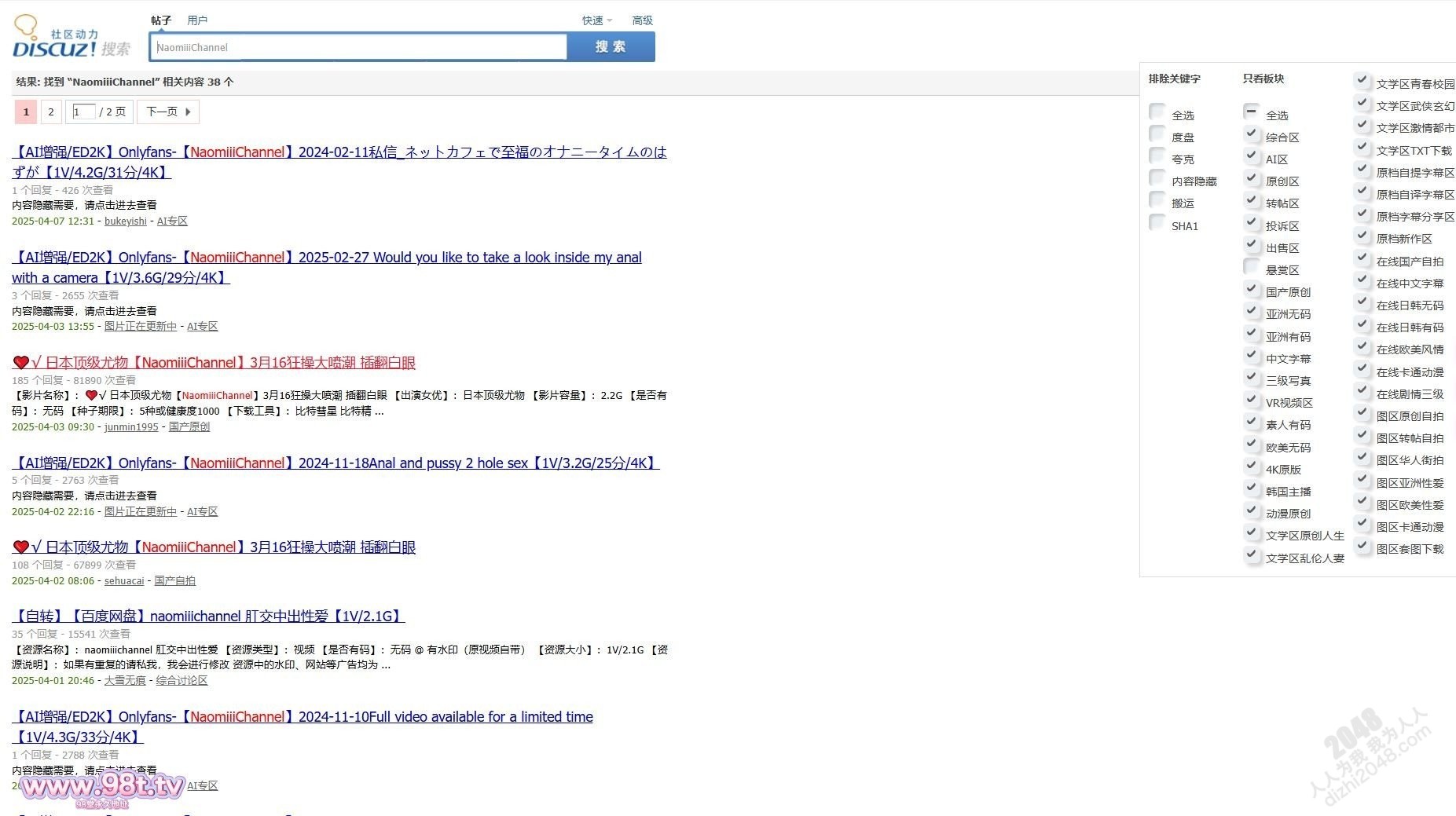The image size is (1456, 816).
Task: Focus the NaomiiiChannel search input field
Action: pos(358,47)
